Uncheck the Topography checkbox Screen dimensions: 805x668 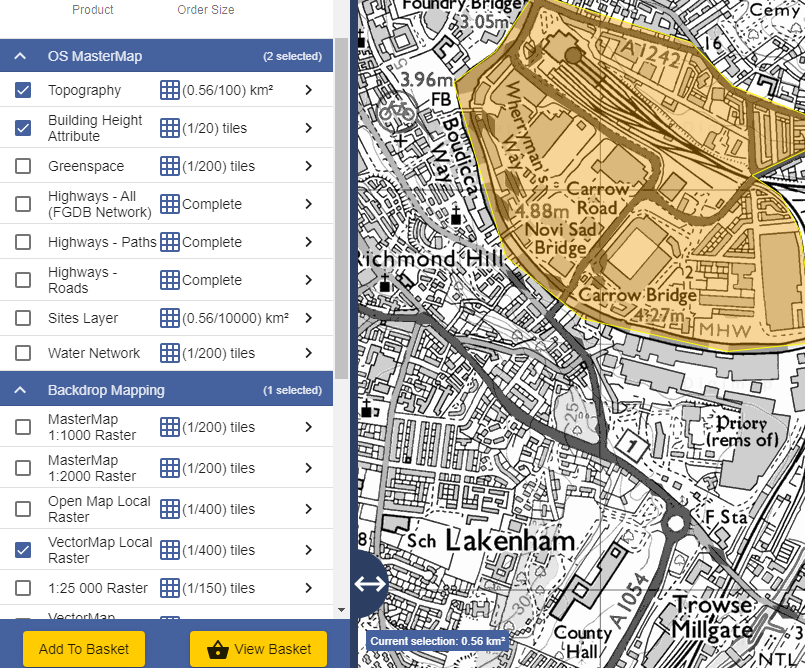(x=23, y=90)
